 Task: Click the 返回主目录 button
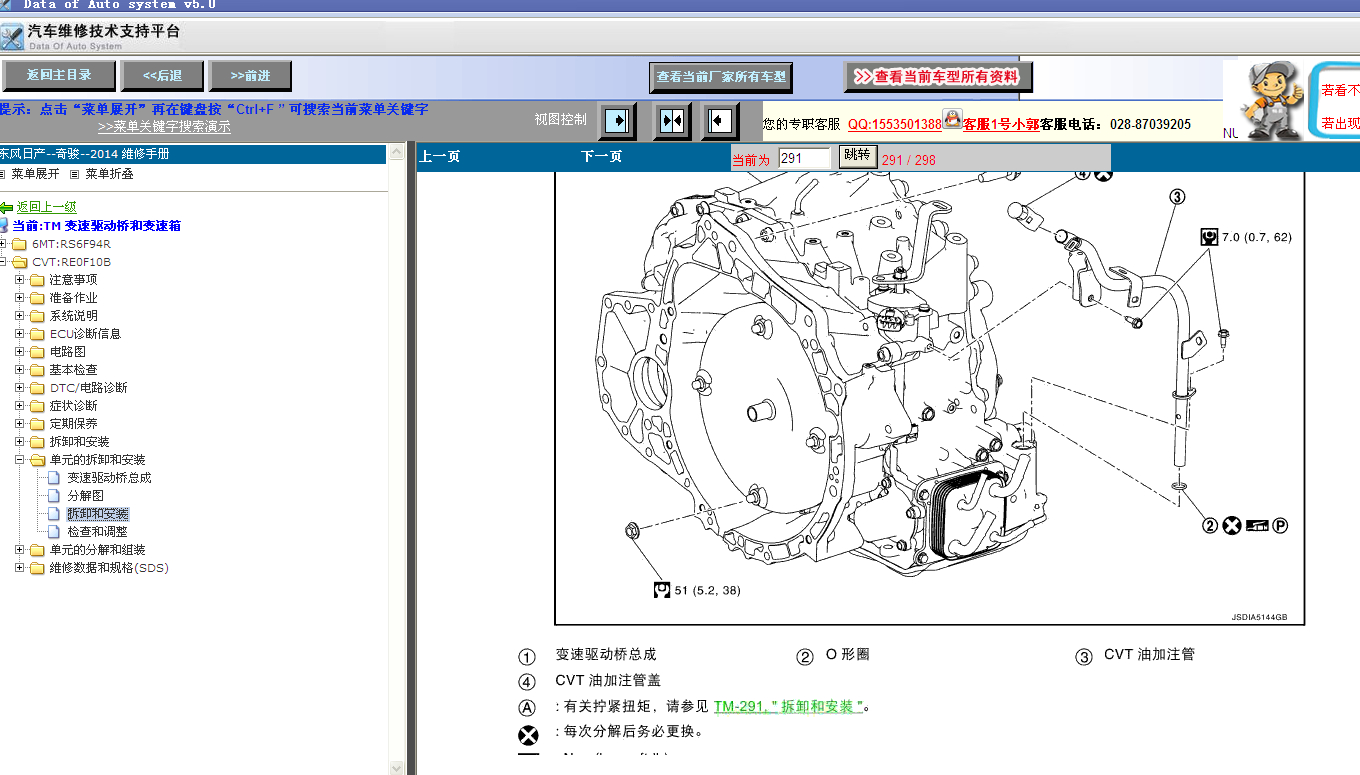point(58,76)
